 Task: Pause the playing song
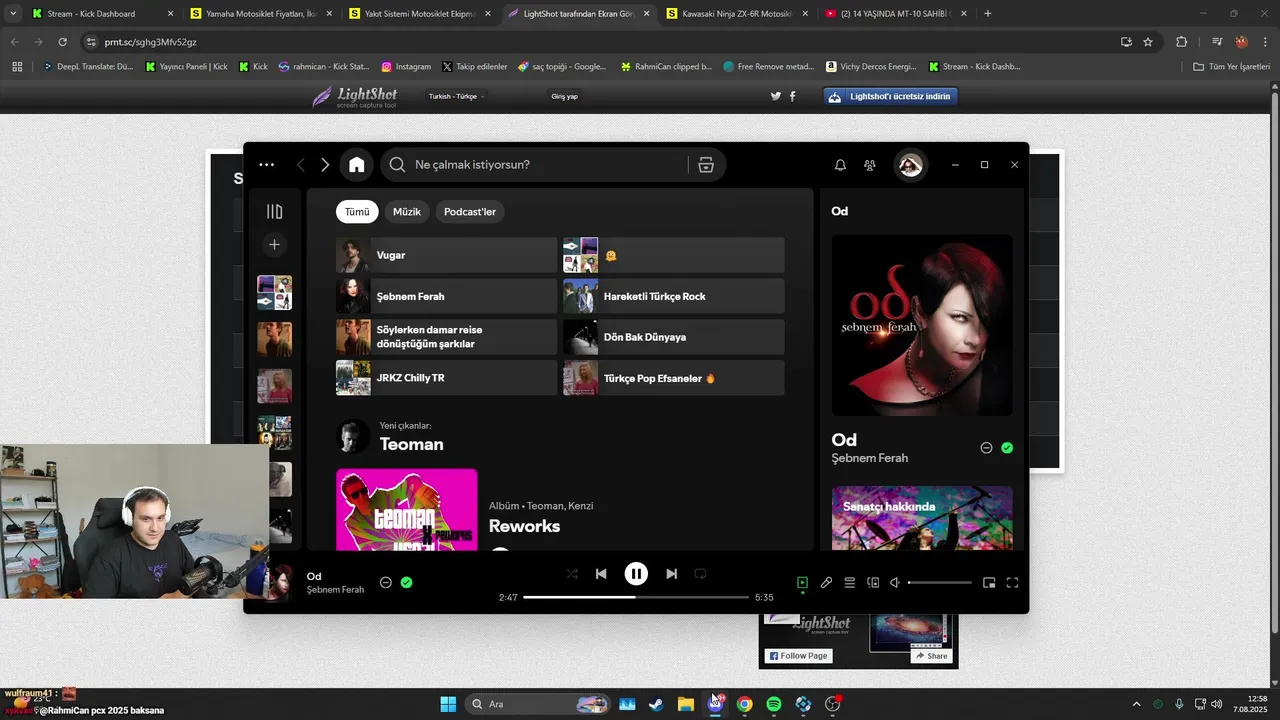[636, 574]
